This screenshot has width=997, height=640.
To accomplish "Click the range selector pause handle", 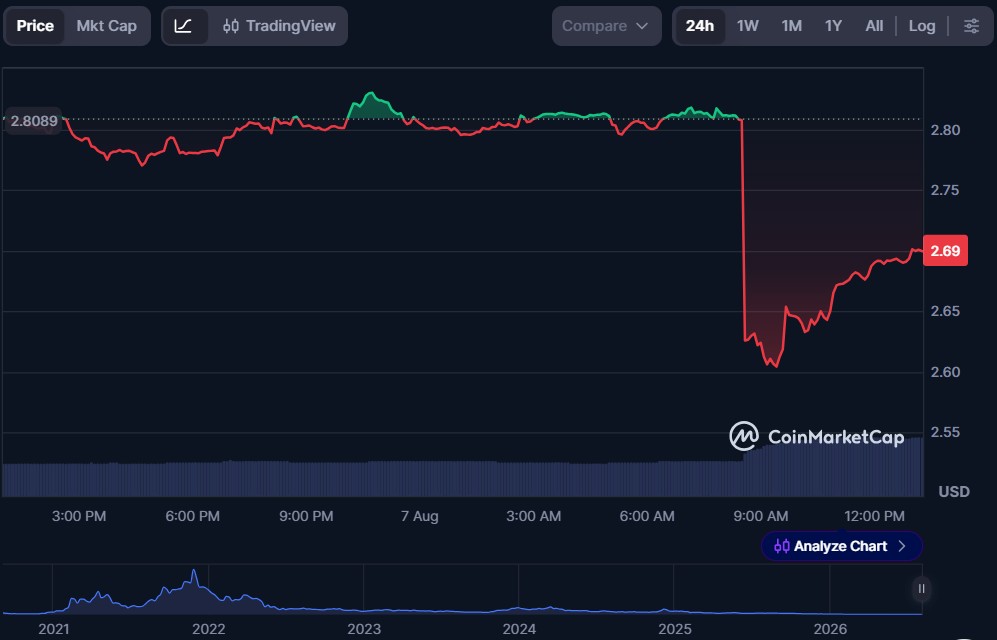I will [921, 589].
